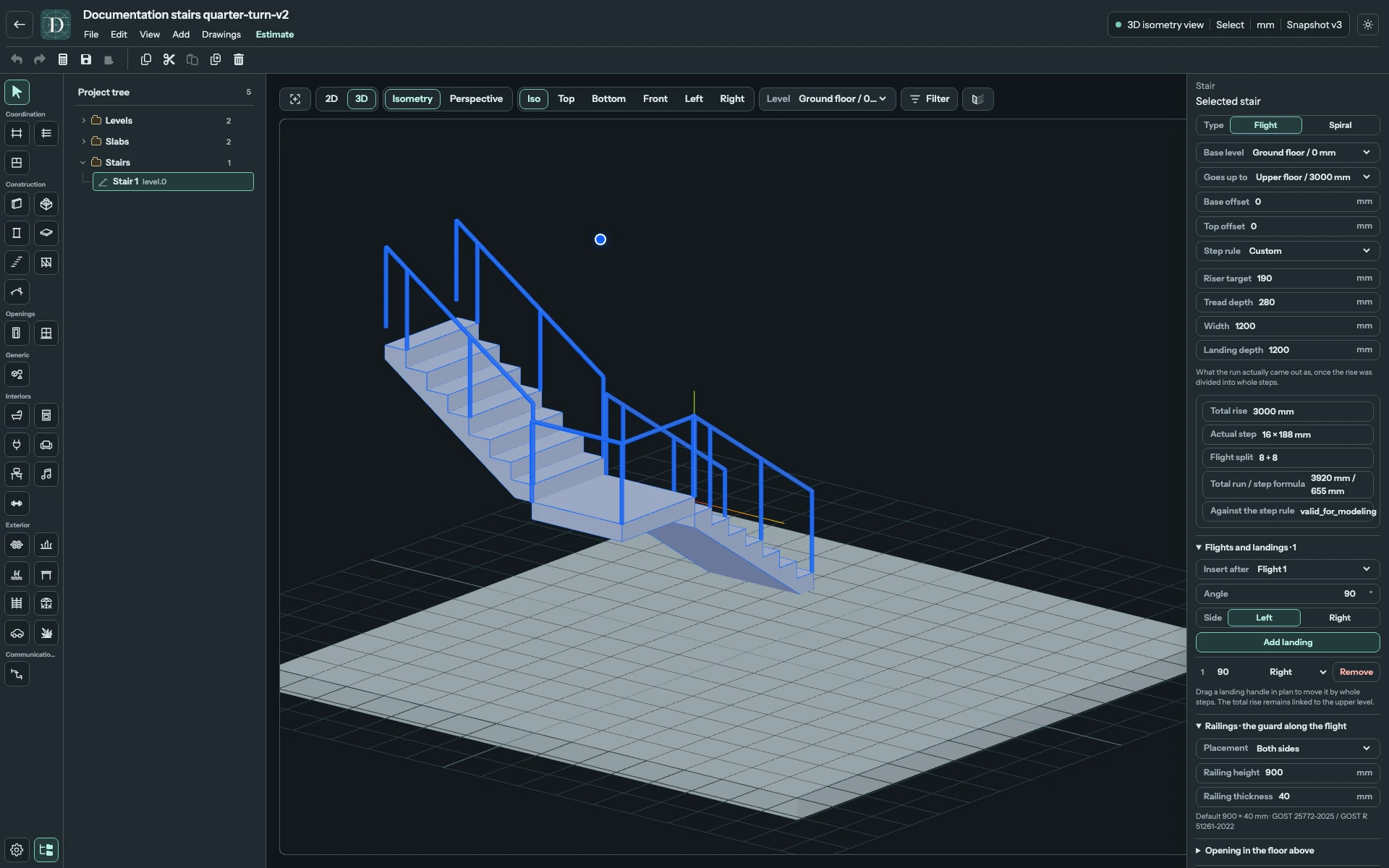Screen dimensions: 1389x868
Task: Open the railing Placement dropdown
Action: [x=1288, y=749]
